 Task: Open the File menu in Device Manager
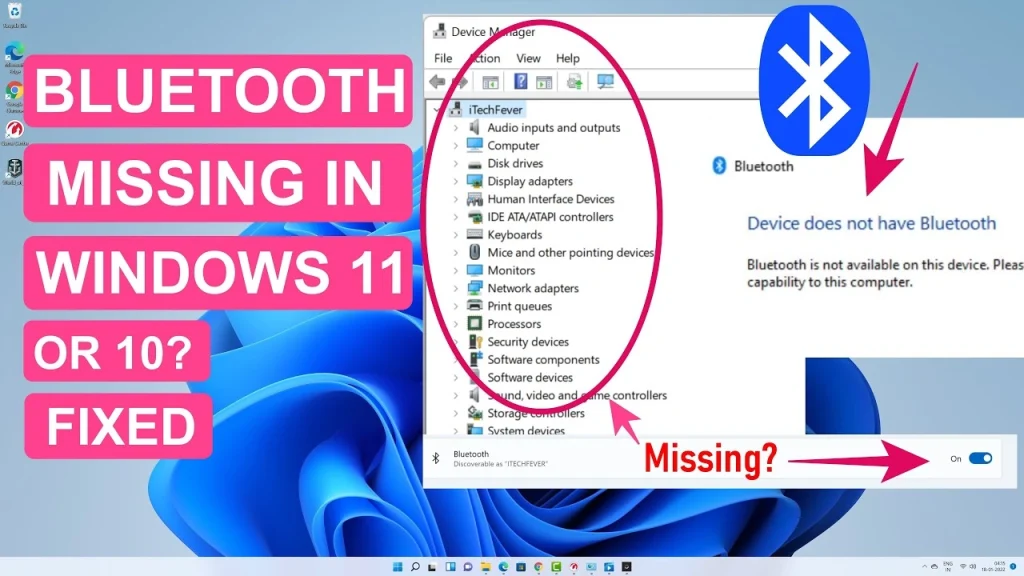(x=443, y=58)
